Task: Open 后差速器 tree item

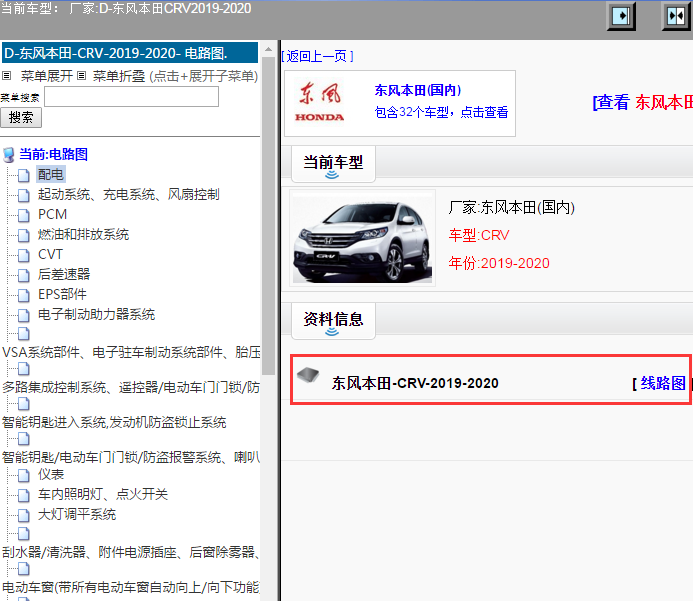Action: pos(64,274)
